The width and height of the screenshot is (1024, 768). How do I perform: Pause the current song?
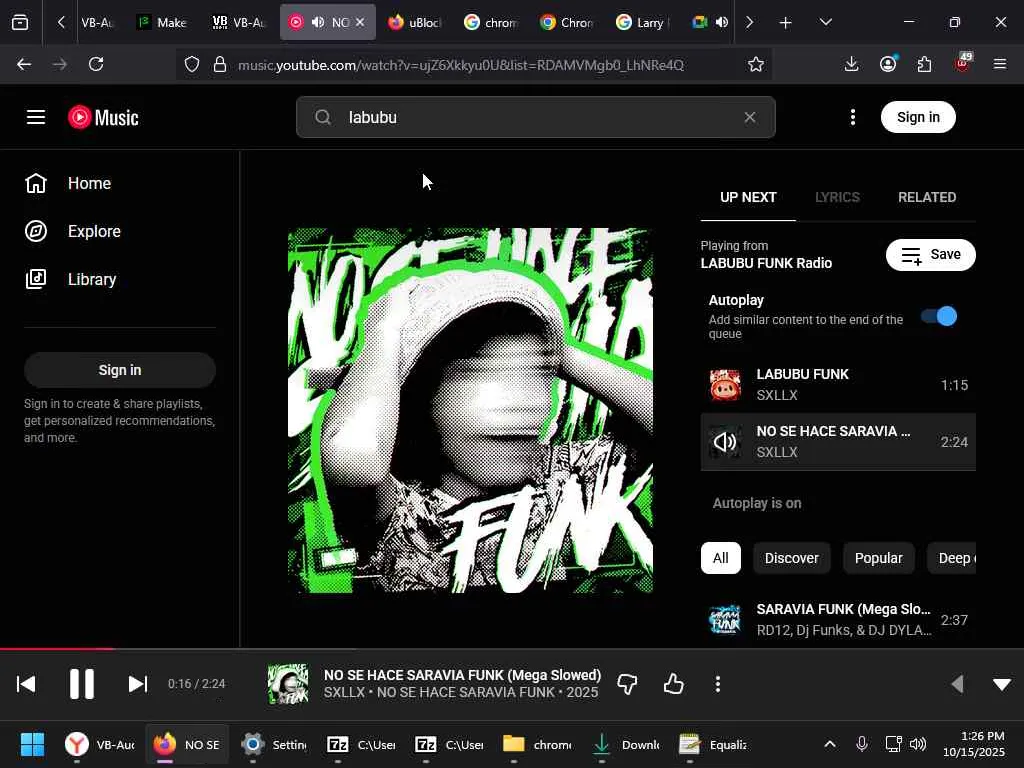82,684
